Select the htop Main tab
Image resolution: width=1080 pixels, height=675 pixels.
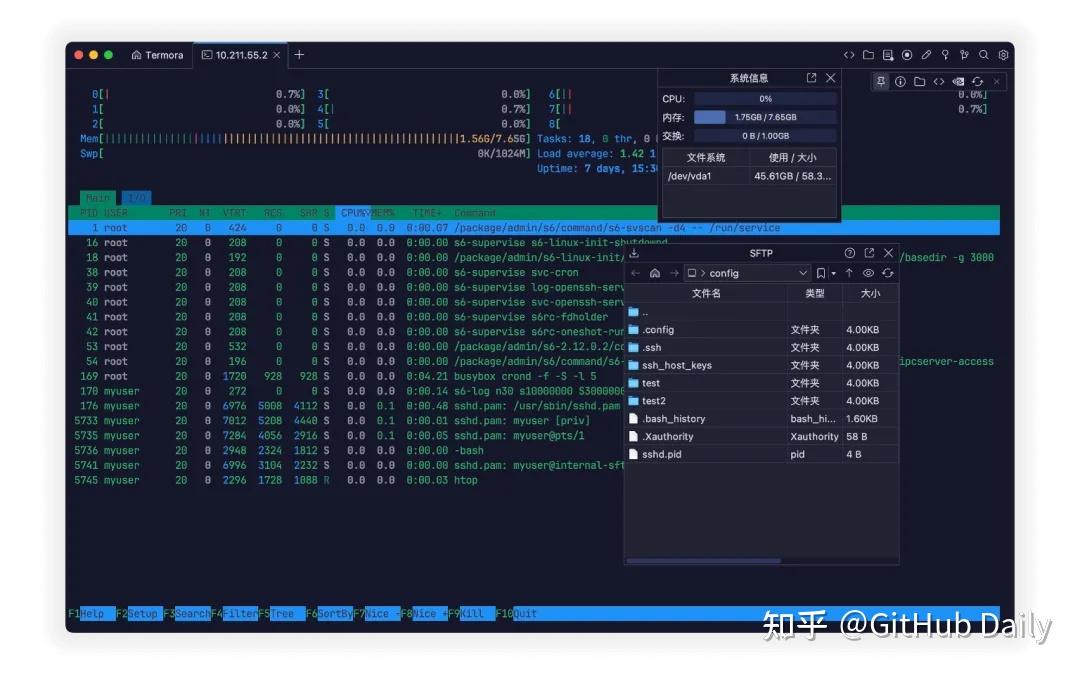tap(97, 198)
